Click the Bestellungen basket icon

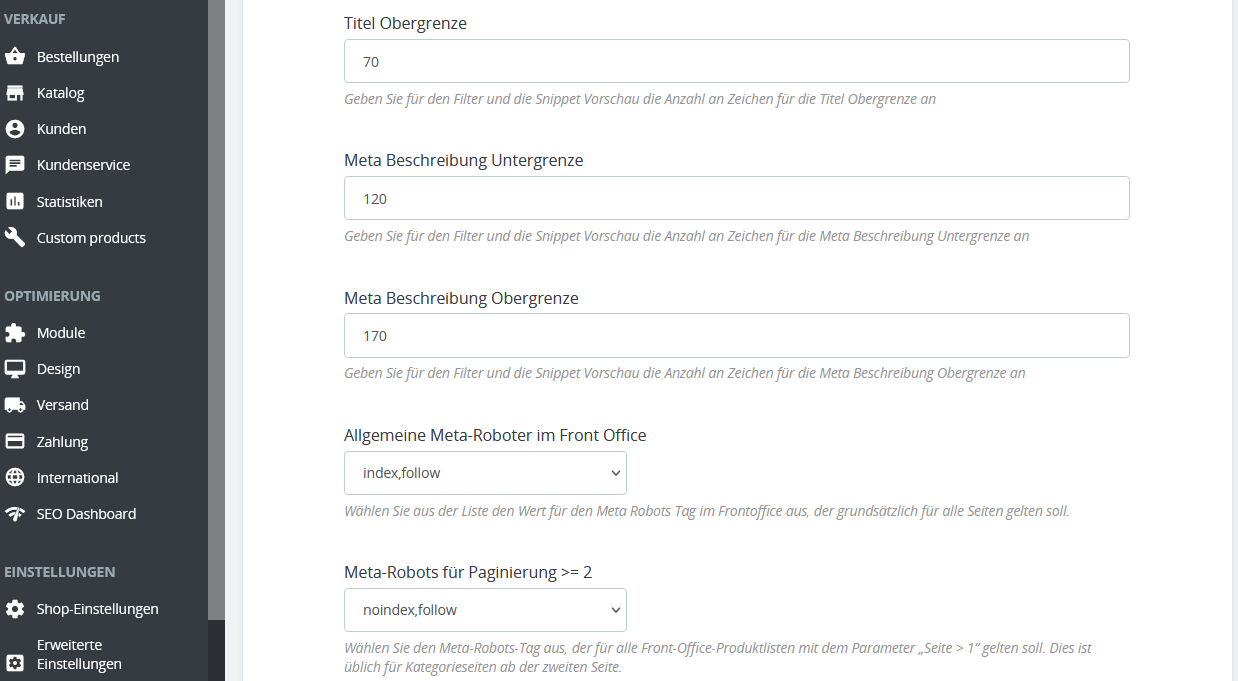point(15,57)
